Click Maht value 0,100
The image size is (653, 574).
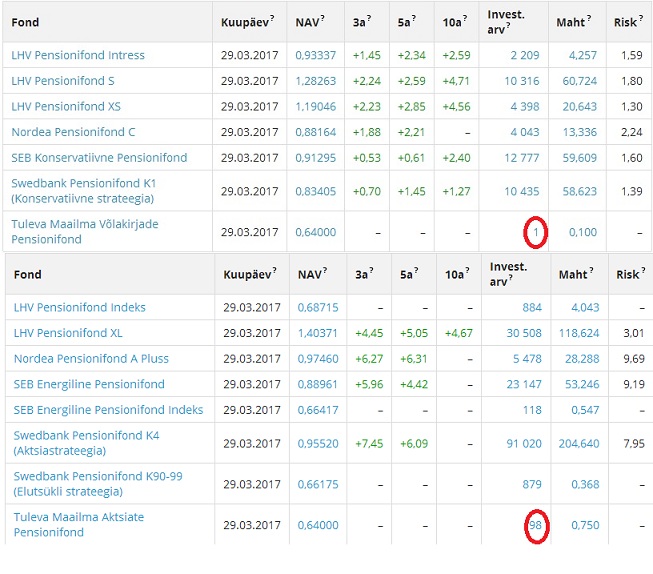pyautogui.click(x=583, y=232)
